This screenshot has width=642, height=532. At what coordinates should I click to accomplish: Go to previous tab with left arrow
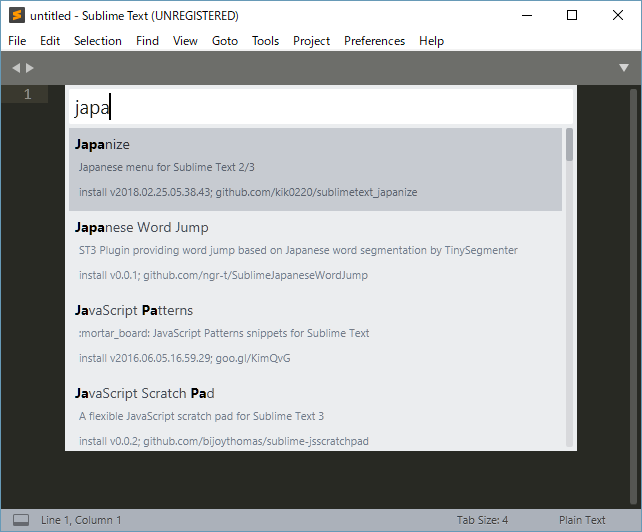click(x=16, y=68)
